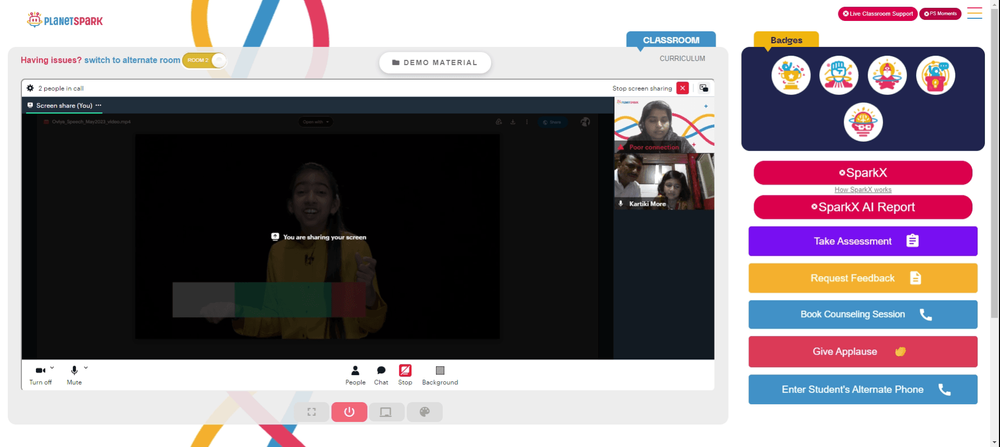Open the hamburger menu at top right
This screenshot has height=447, width=1000.
(974, 13)
